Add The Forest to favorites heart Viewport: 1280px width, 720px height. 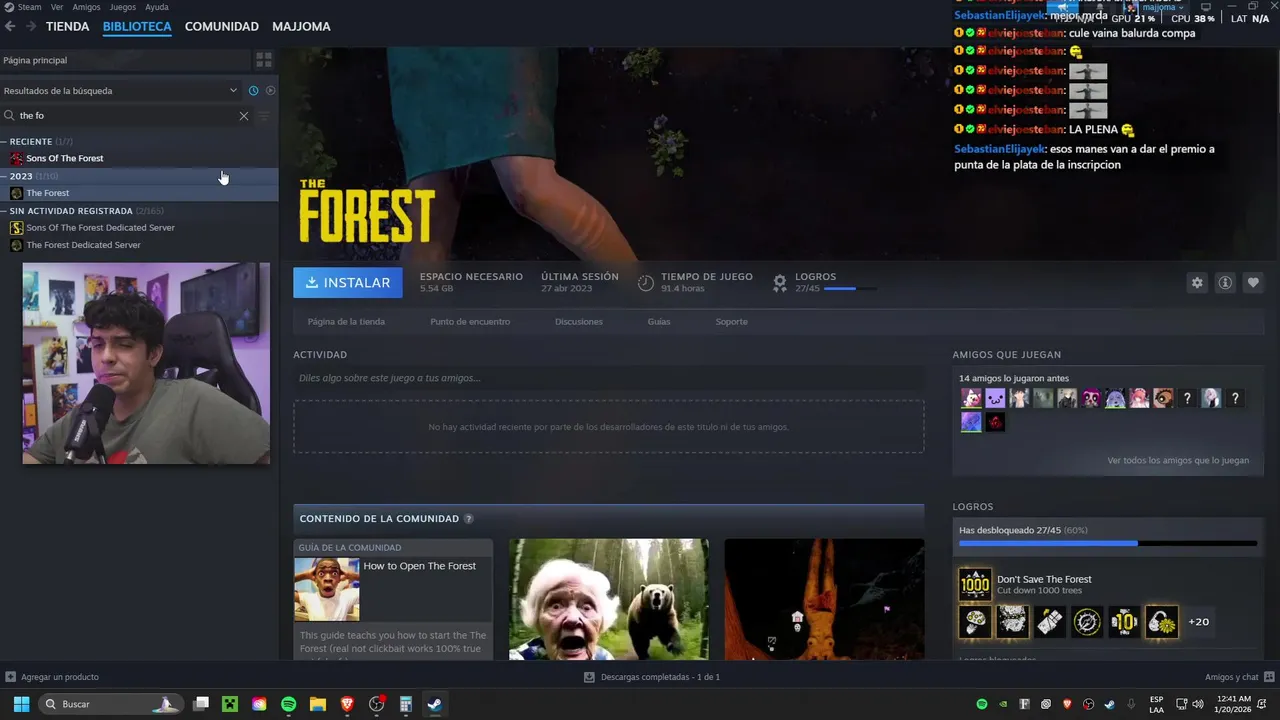pos(1253,283)
